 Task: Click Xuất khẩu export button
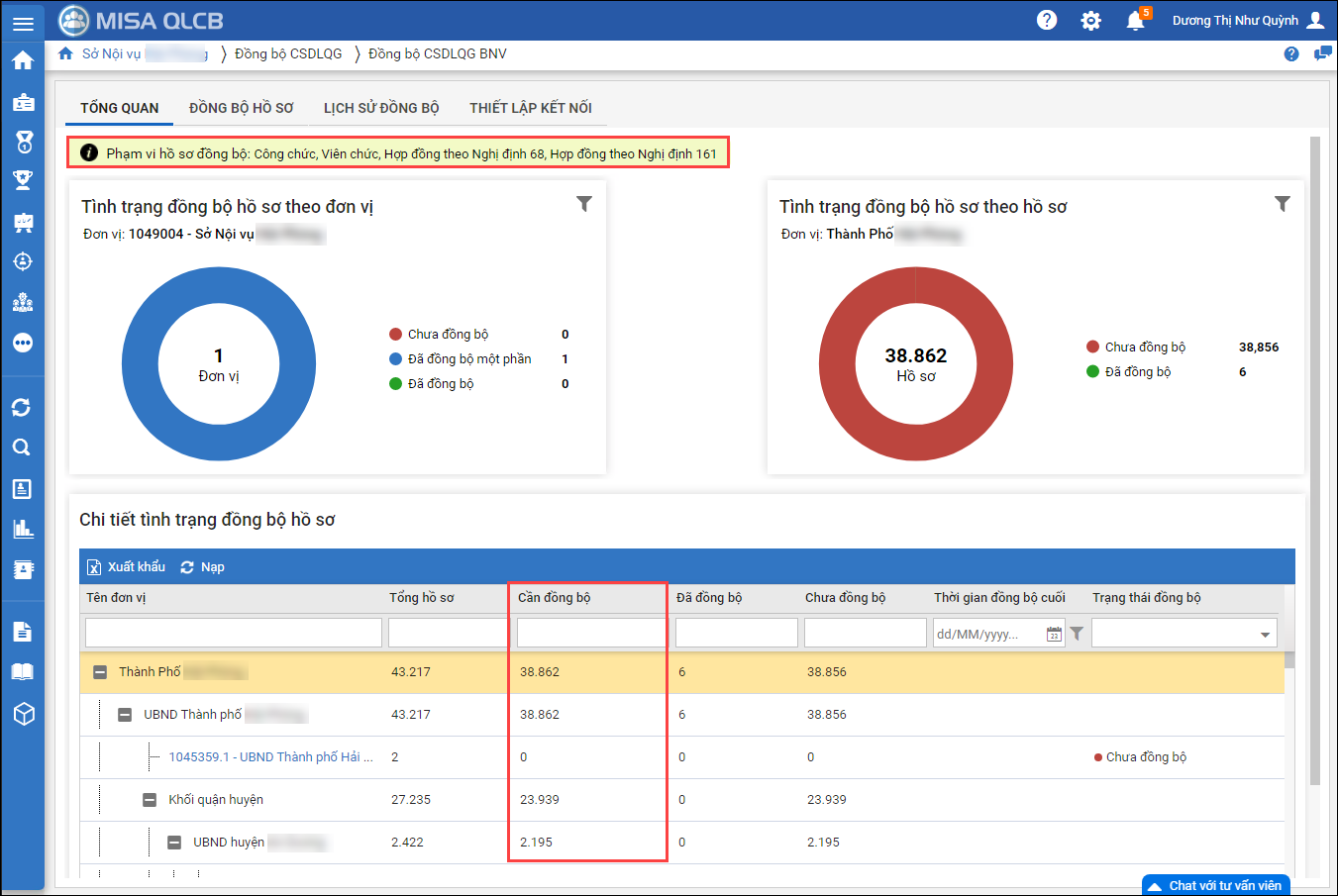(x=126, y=567)
